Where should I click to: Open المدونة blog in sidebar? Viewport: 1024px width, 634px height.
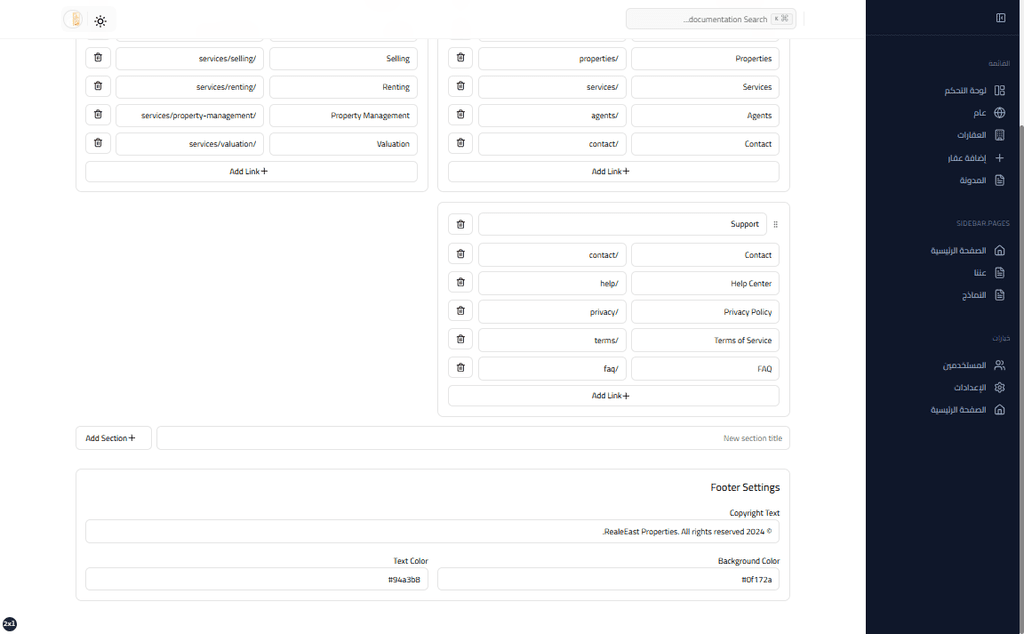982,180
